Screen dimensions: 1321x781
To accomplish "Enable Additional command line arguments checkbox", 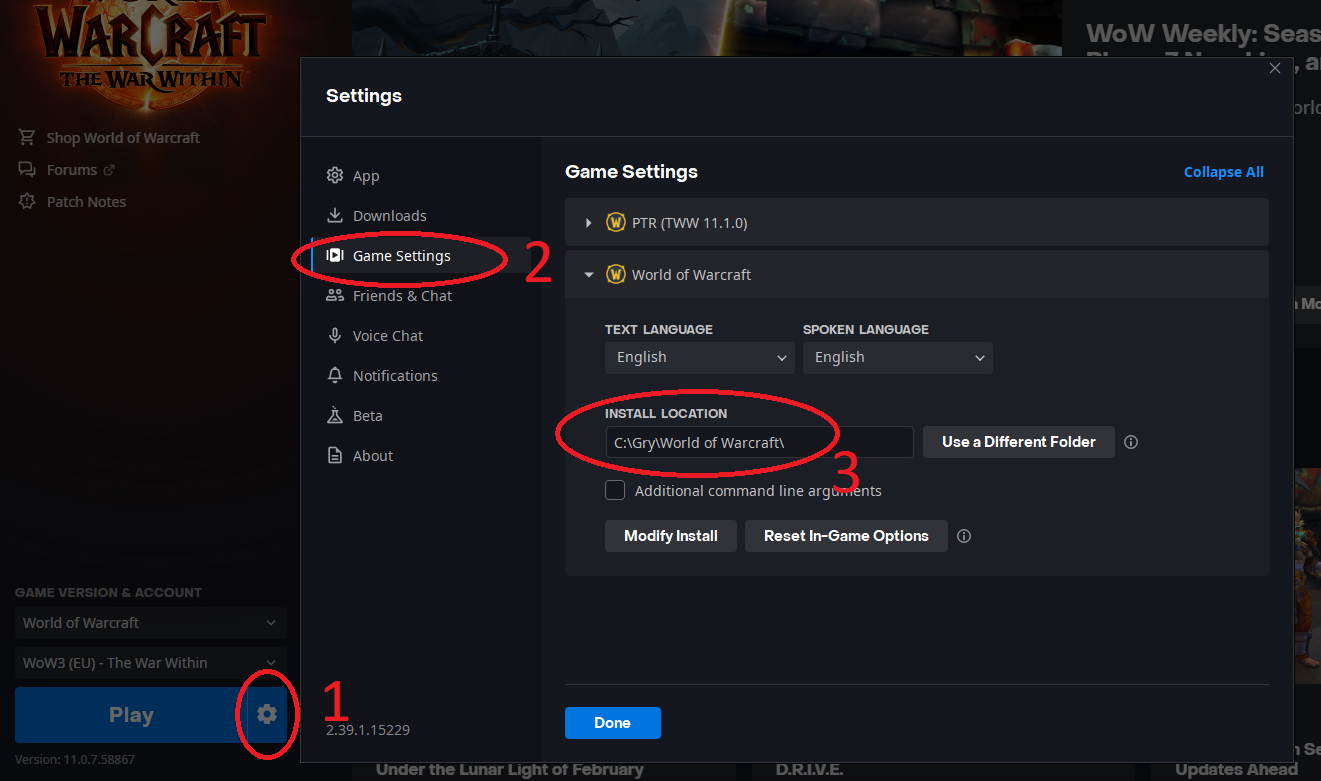I will pyautogui.click(x=616, y=491).
